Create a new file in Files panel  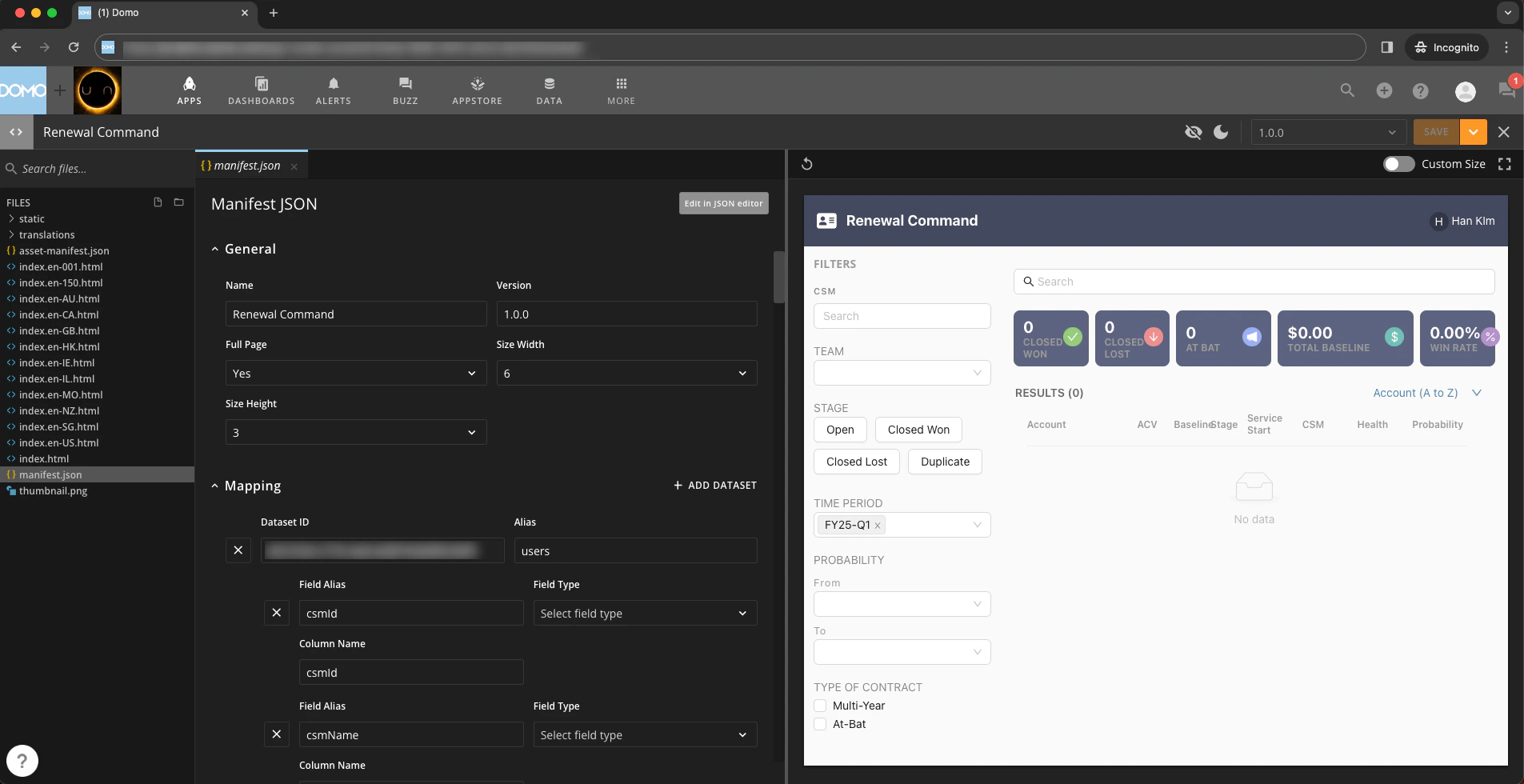coord(158,202)
